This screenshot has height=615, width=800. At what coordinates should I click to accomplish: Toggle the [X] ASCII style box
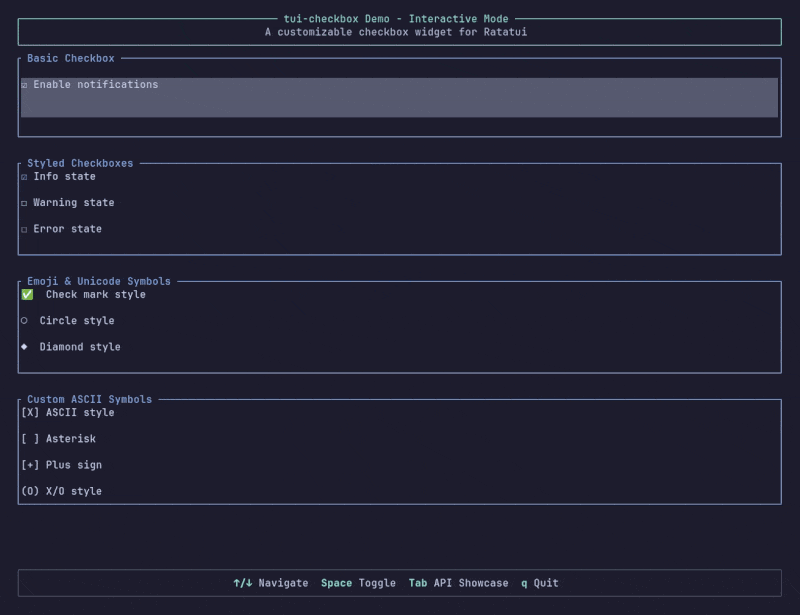tap(30, 413)
